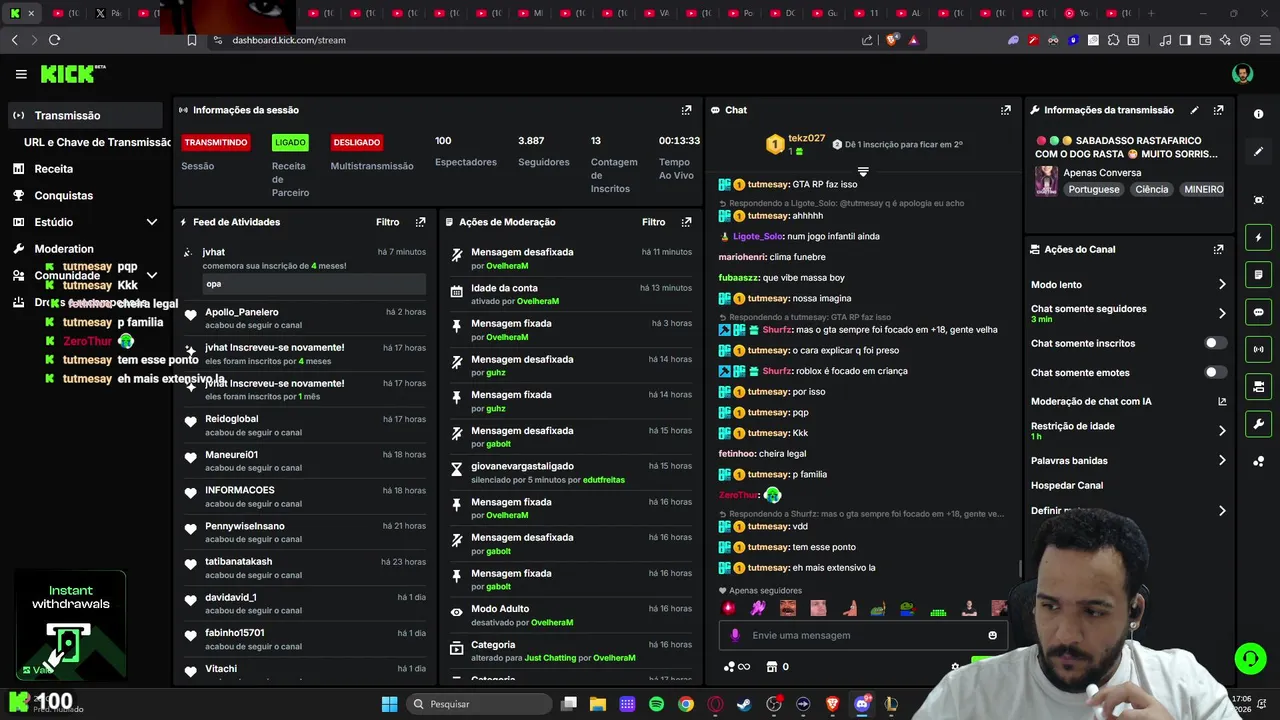This screenshot has height=720, width=1280.
Task: Open Moderation in the sidebar
Action: tap(64, 249)
